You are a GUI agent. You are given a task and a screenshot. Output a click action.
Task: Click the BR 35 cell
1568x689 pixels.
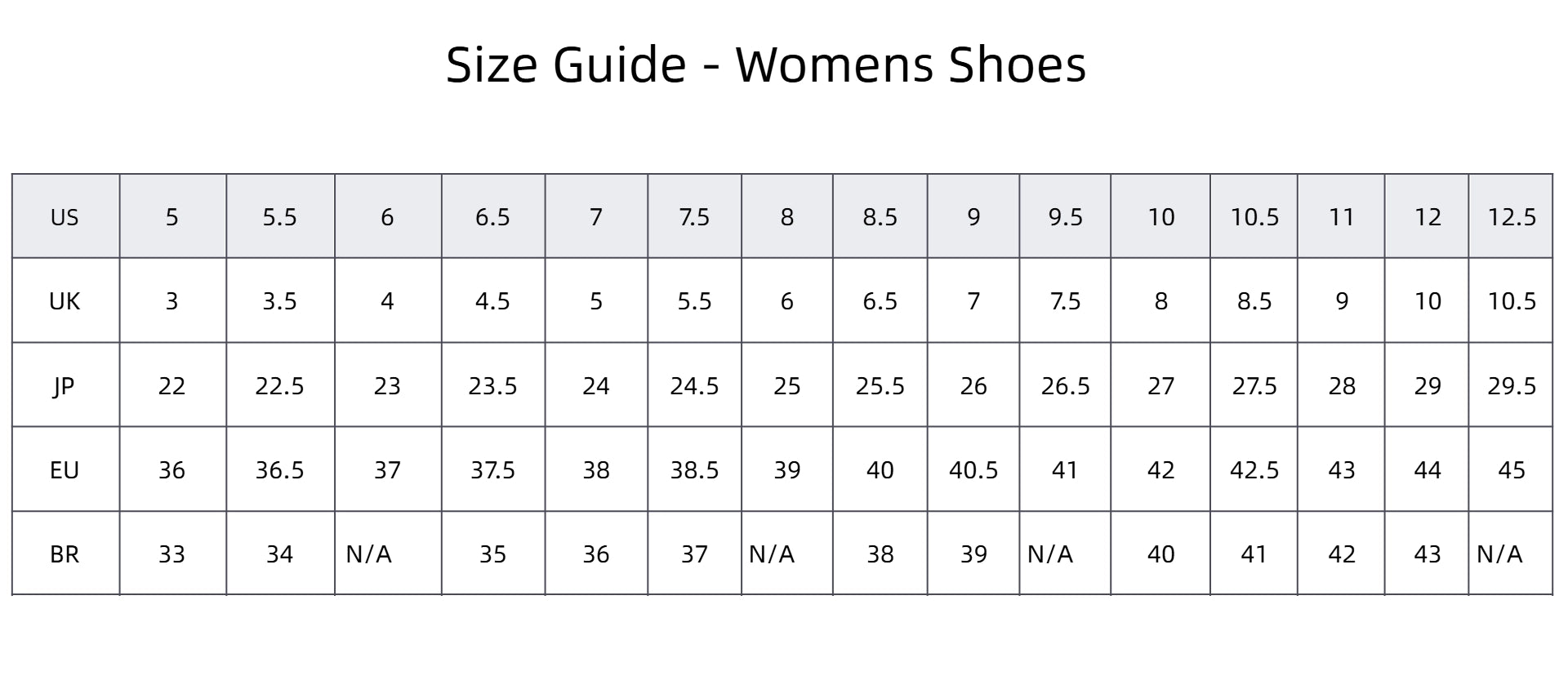492,554
